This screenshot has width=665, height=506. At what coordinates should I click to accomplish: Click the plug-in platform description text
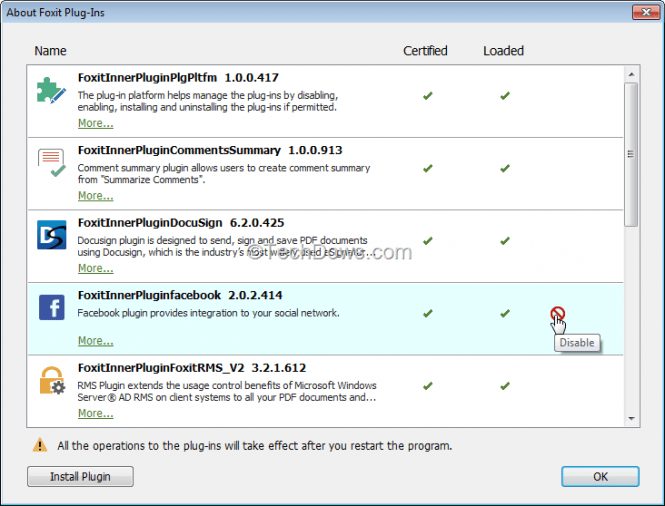pos(208,101)
